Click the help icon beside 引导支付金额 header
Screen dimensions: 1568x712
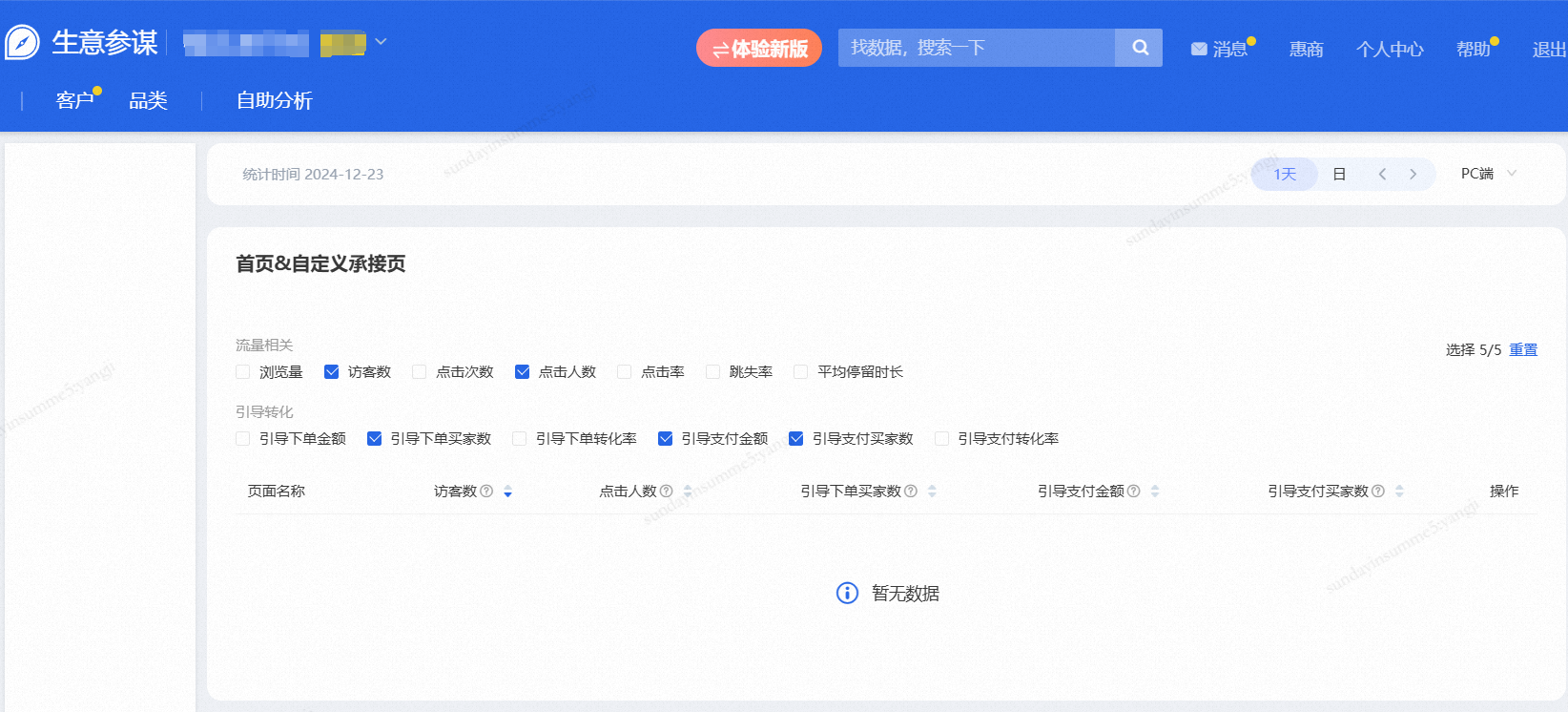[1133, 491]
